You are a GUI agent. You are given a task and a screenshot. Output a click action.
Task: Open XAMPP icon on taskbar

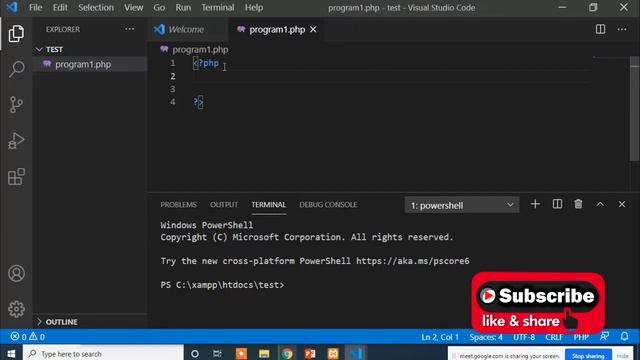[x=333, y=354]
